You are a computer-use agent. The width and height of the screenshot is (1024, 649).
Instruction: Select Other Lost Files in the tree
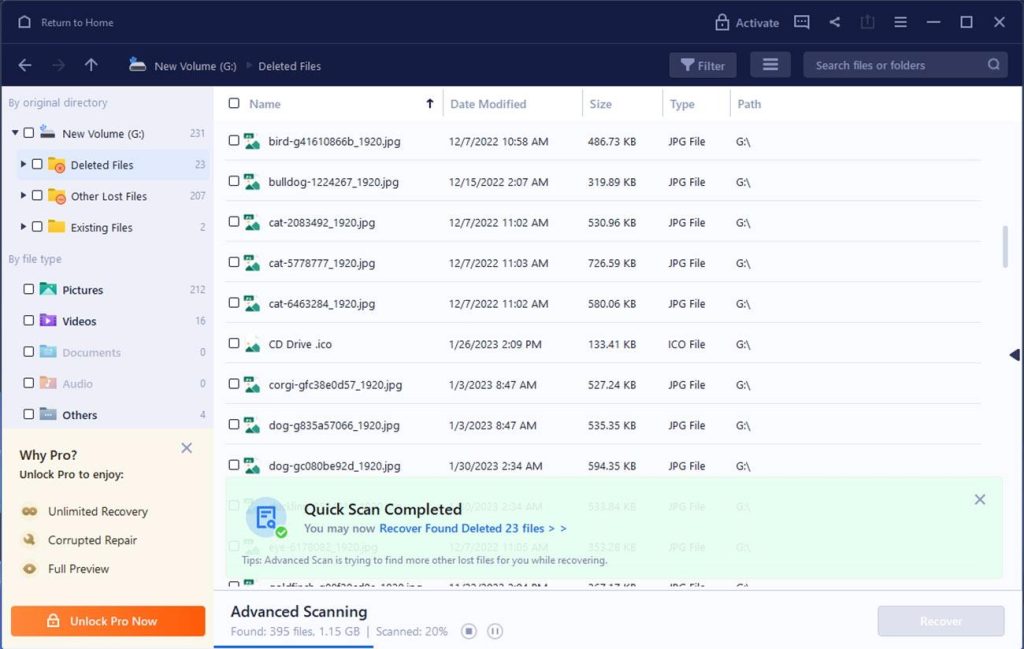tap(108, 197)
